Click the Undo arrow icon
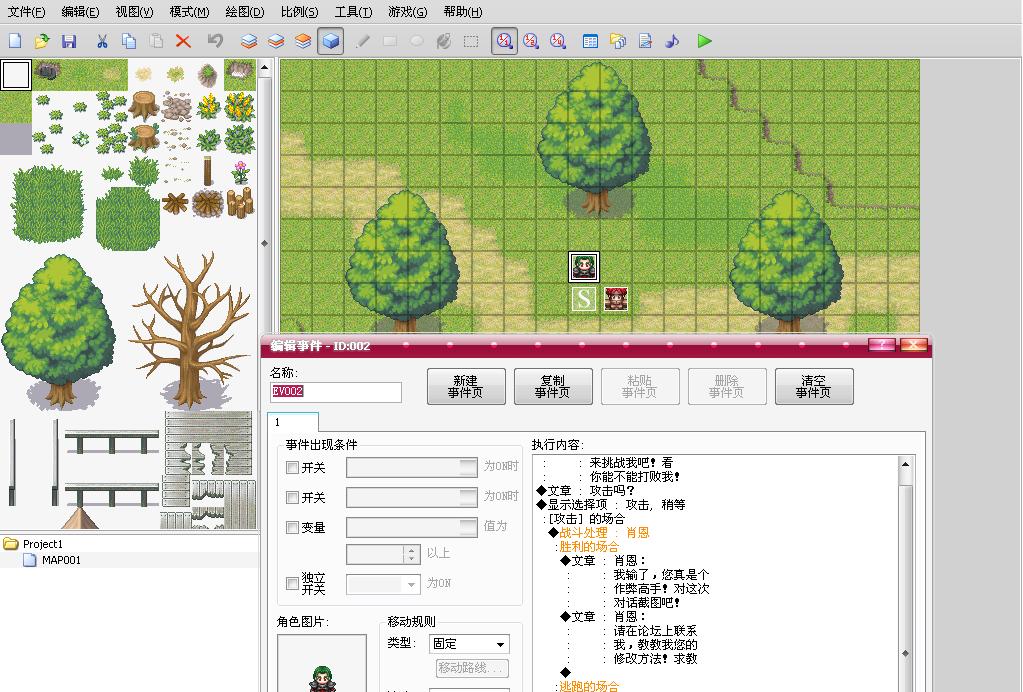This screenshot has height=692, width=1023. tap(215, 41)
